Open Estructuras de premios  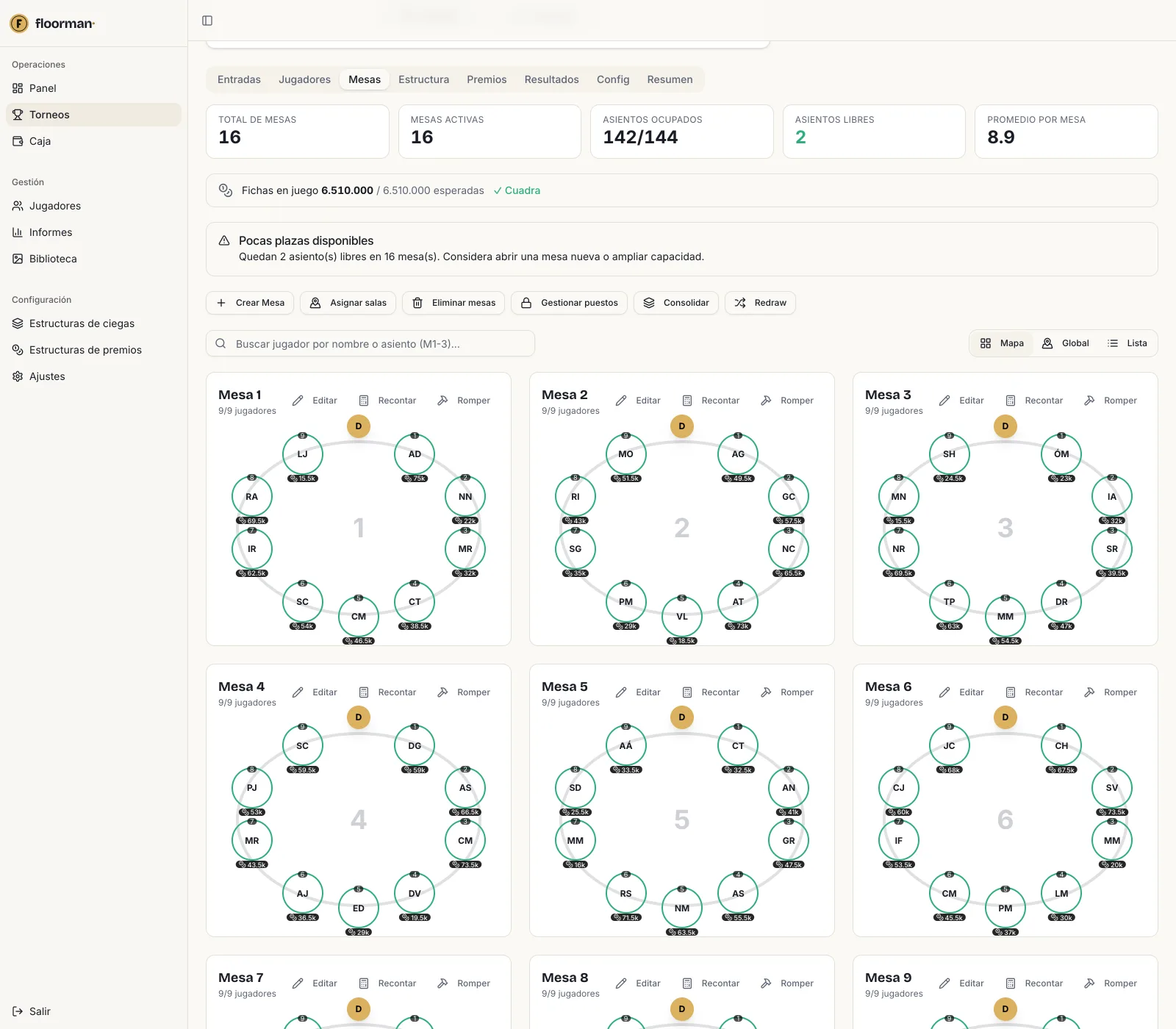93,350
